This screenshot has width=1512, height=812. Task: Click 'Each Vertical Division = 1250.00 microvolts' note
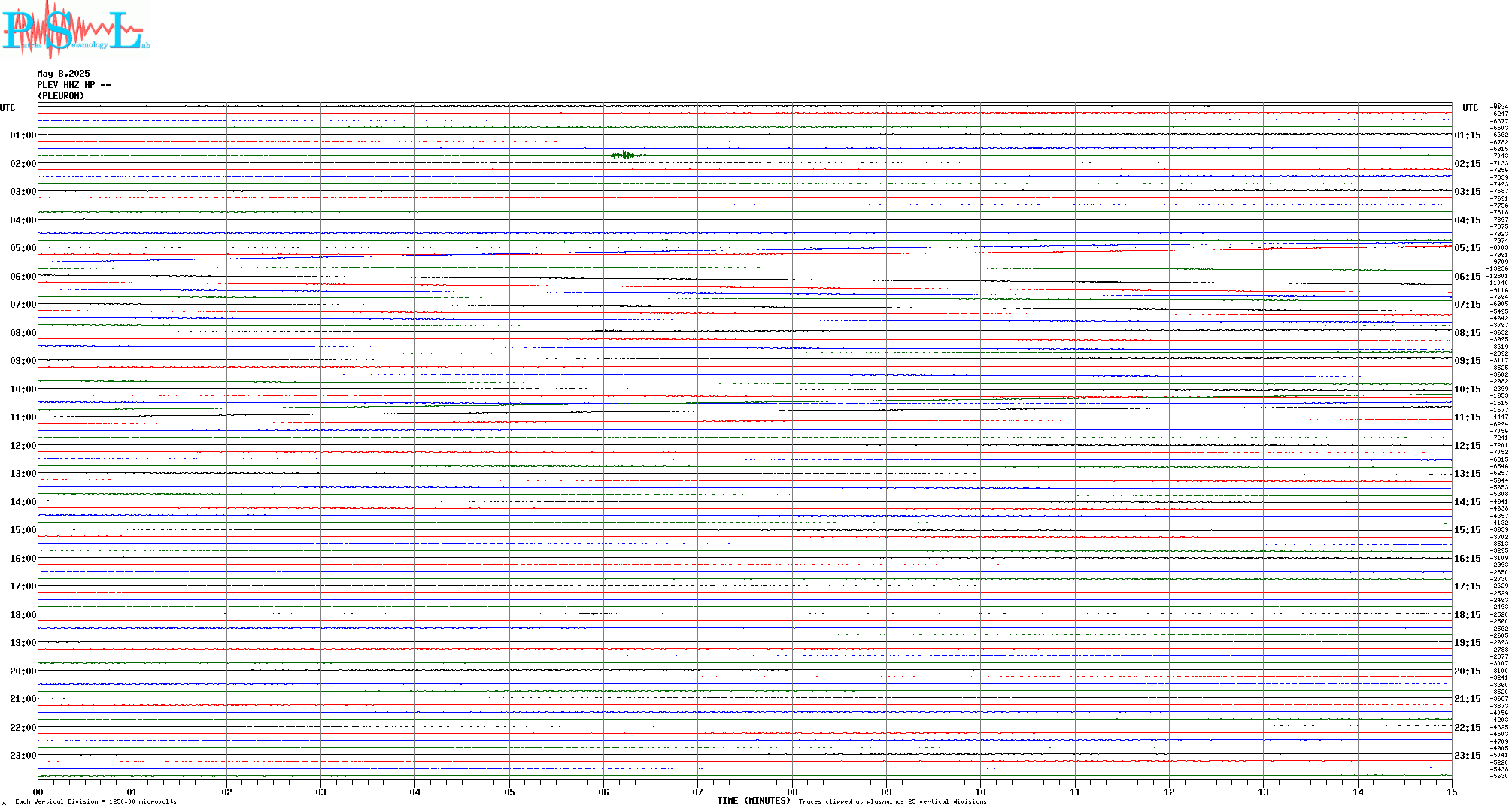[x=96, y=801]
